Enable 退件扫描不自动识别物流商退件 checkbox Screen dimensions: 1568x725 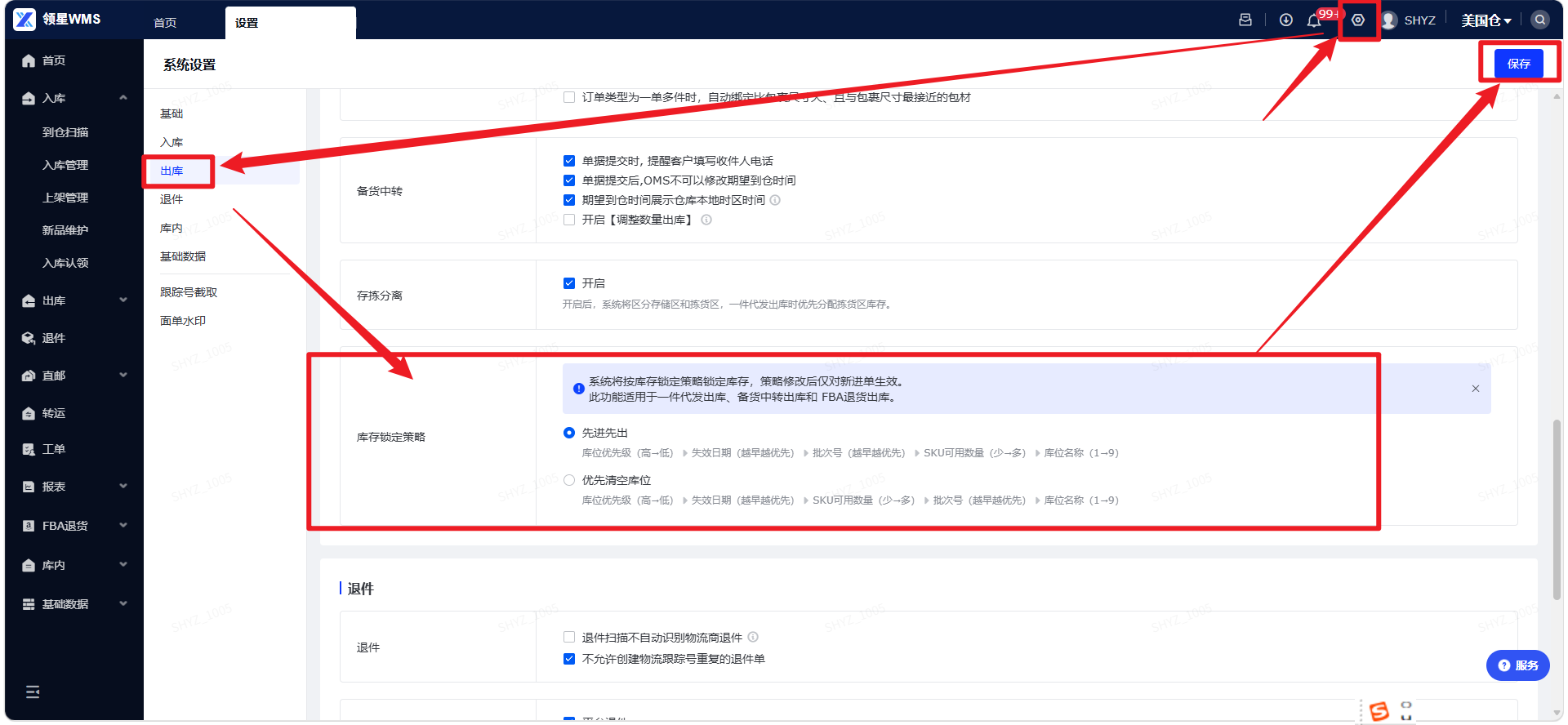pyautogui.click(x=569, y=637)
